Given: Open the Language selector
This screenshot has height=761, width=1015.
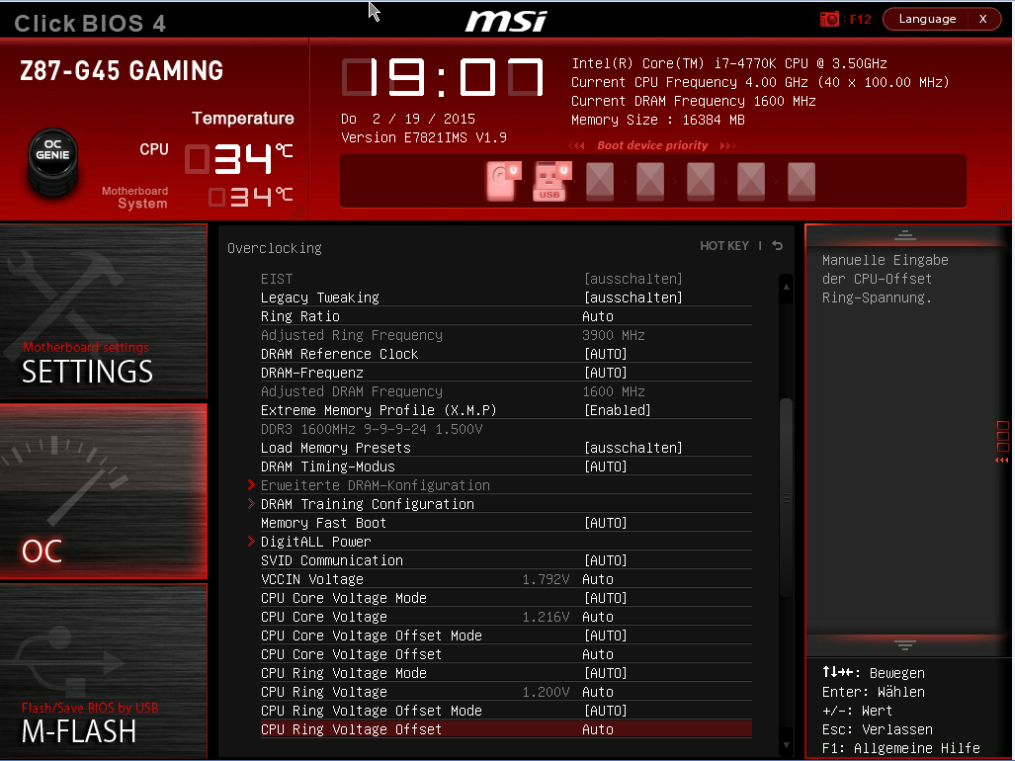Looking at the screenshot, I should pos(927,19).
